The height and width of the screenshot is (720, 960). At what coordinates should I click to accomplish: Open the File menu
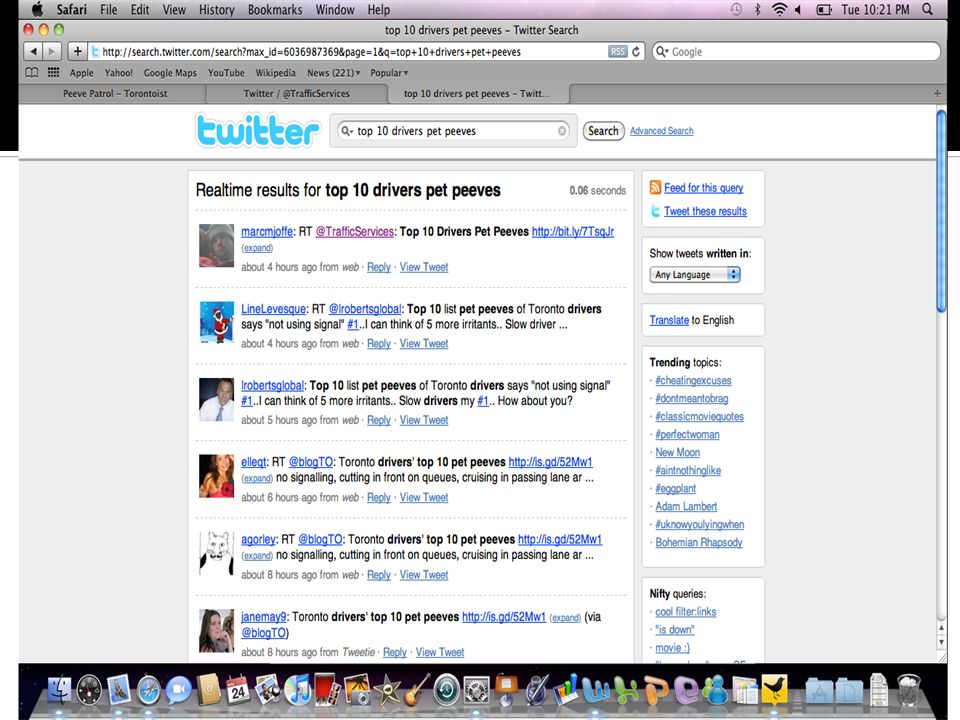point(108,9)
